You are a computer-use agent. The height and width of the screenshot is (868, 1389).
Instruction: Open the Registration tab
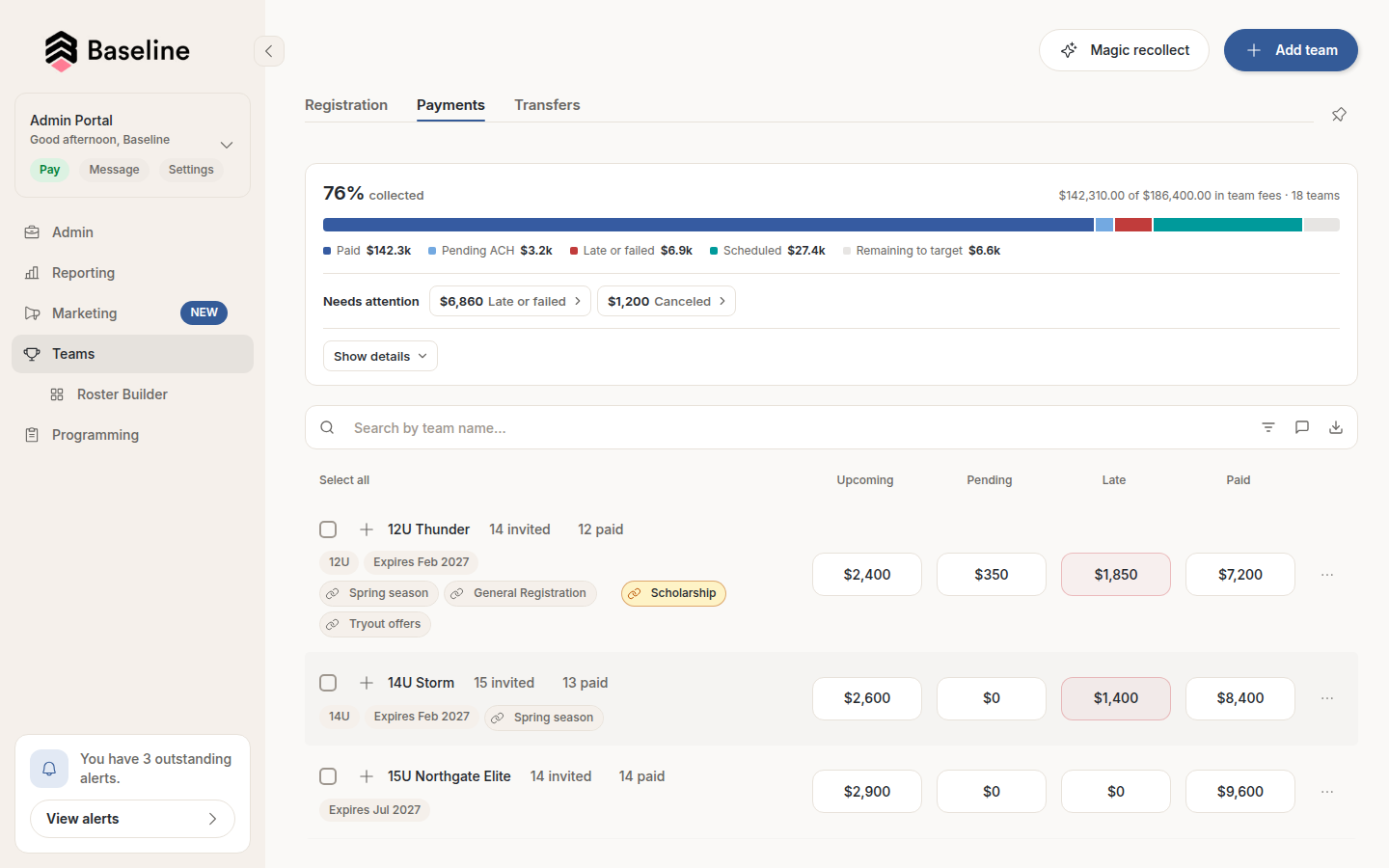346,105
